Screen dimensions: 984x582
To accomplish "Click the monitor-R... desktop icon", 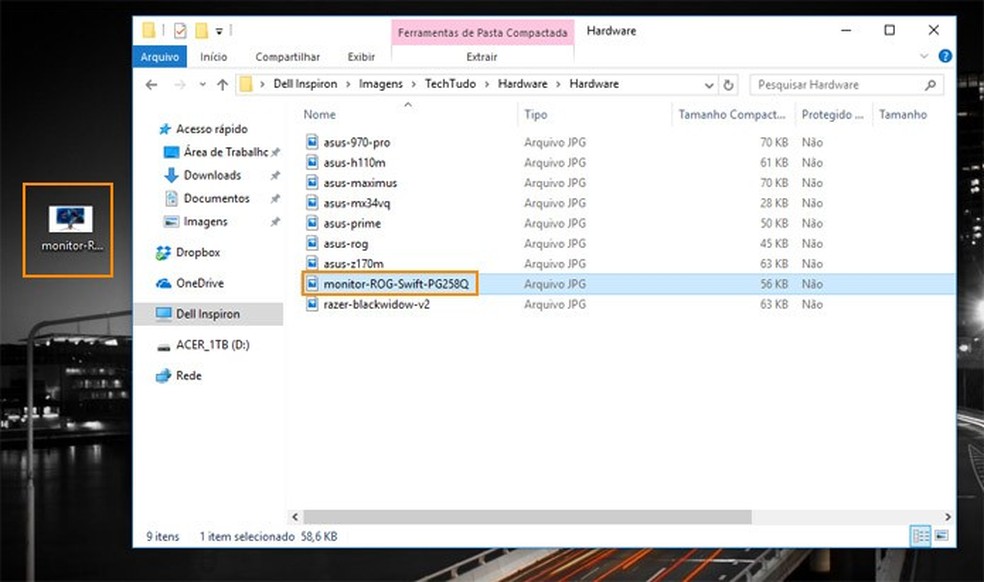I will pos(70,229).
